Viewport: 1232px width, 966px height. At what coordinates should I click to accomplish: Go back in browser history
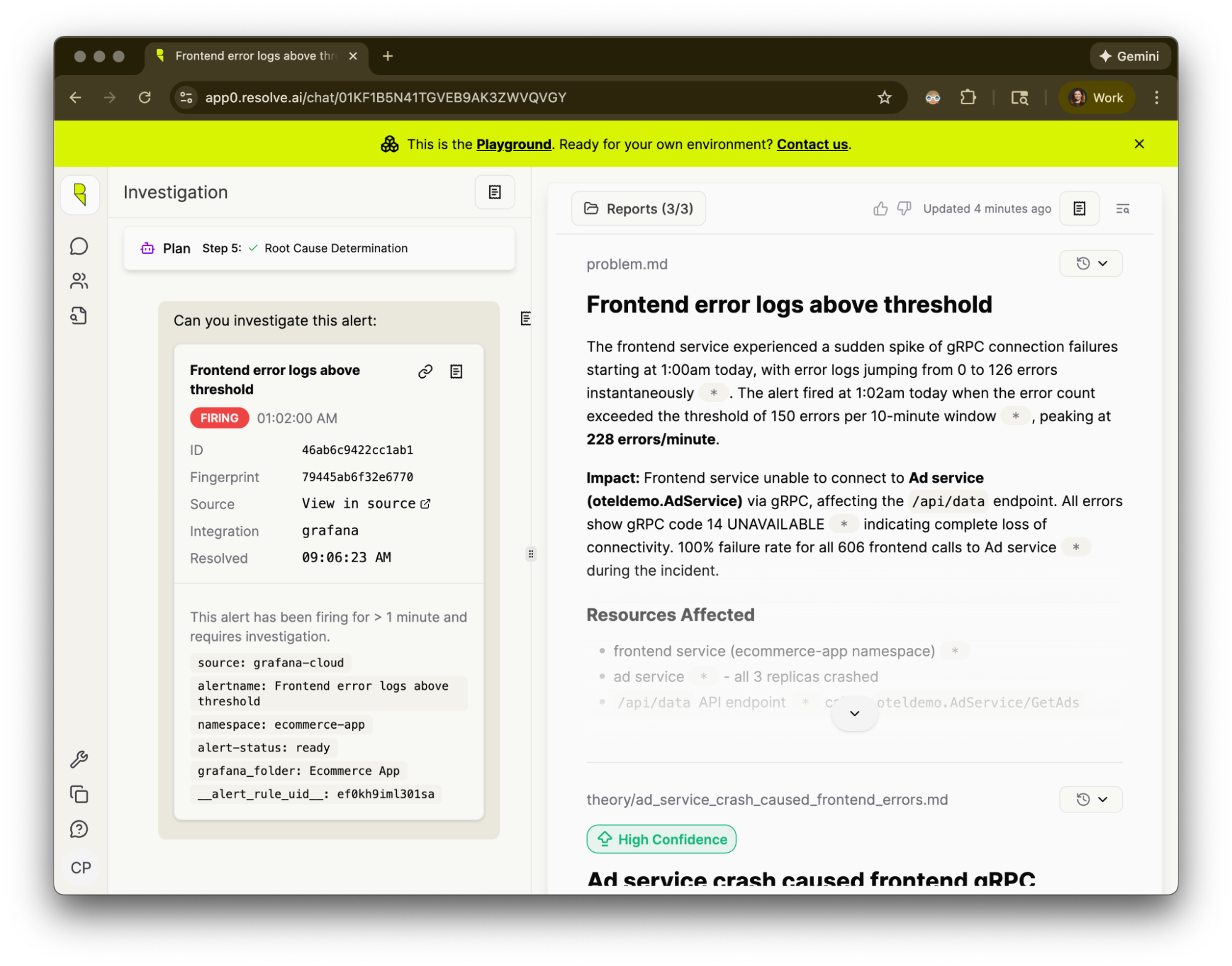(x=76, y=97)
